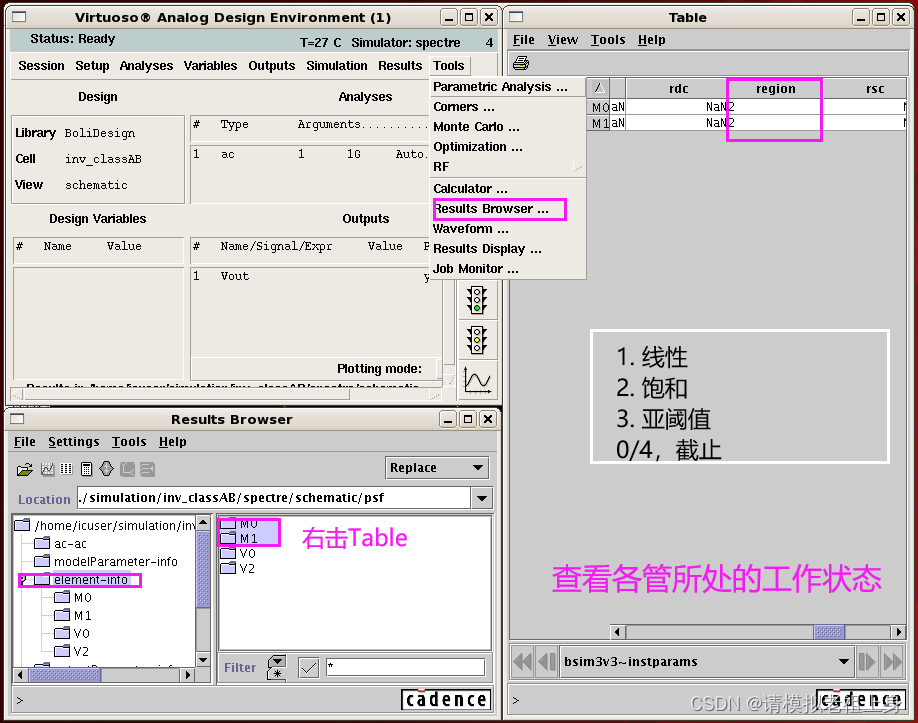Click tree pane horizontal scrollbar right arrow
The height and width of the screenshot is (723, 918).
(x=187, y=675)
